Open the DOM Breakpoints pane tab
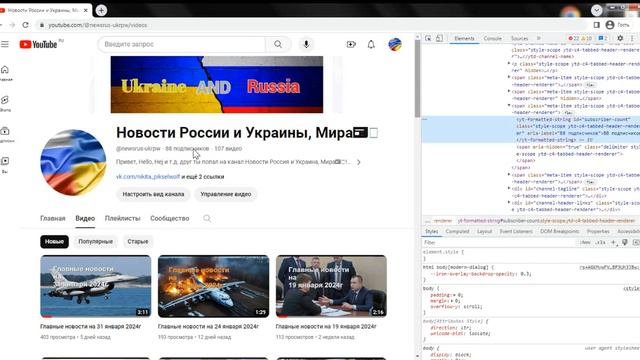 tap(560, 231)
